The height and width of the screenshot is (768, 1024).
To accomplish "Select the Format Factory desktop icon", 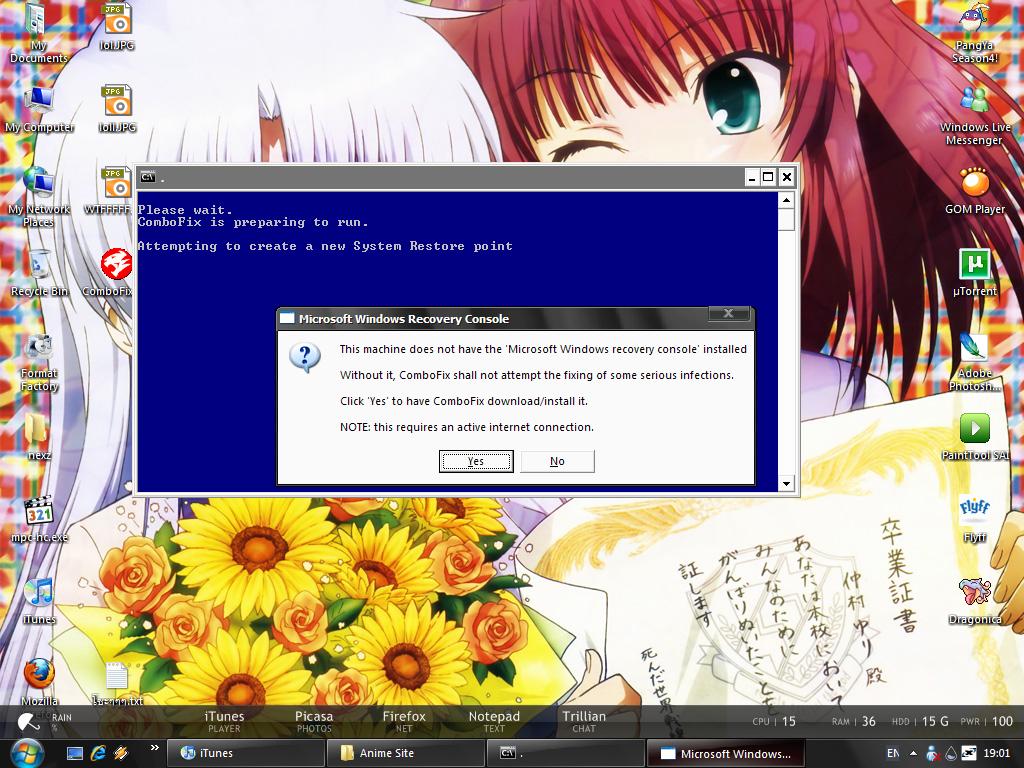I will (39, 361).
